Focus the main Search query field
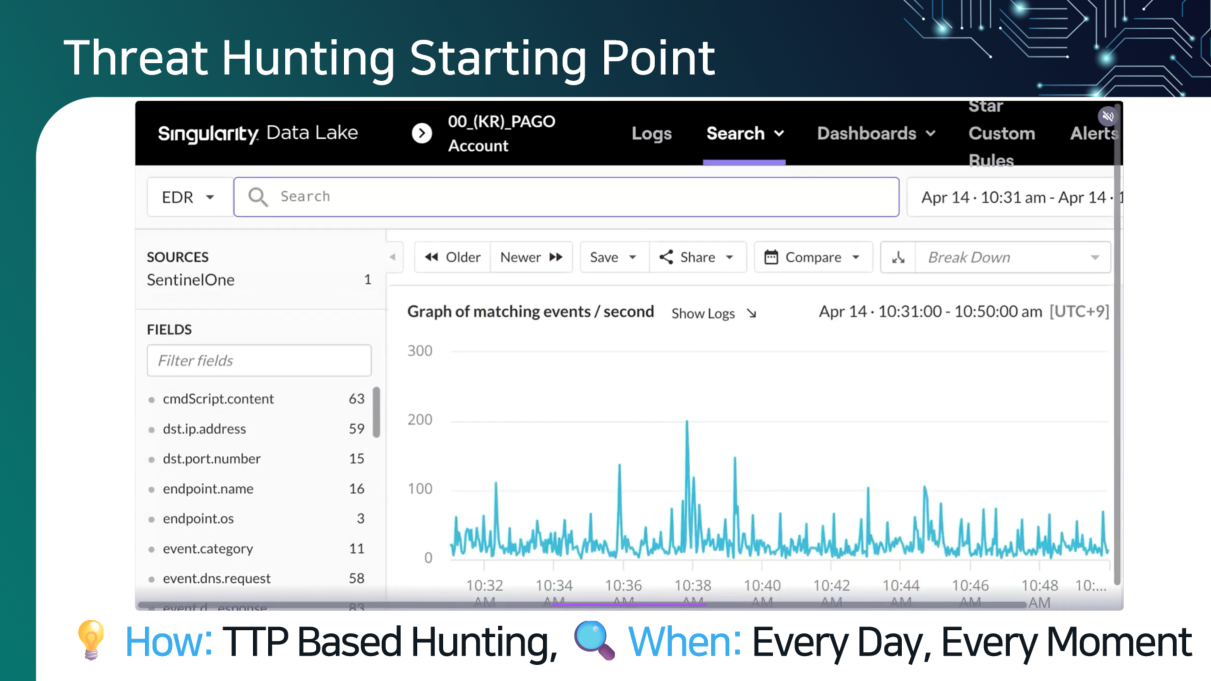 pyautogui.click(x=566, y=197)
